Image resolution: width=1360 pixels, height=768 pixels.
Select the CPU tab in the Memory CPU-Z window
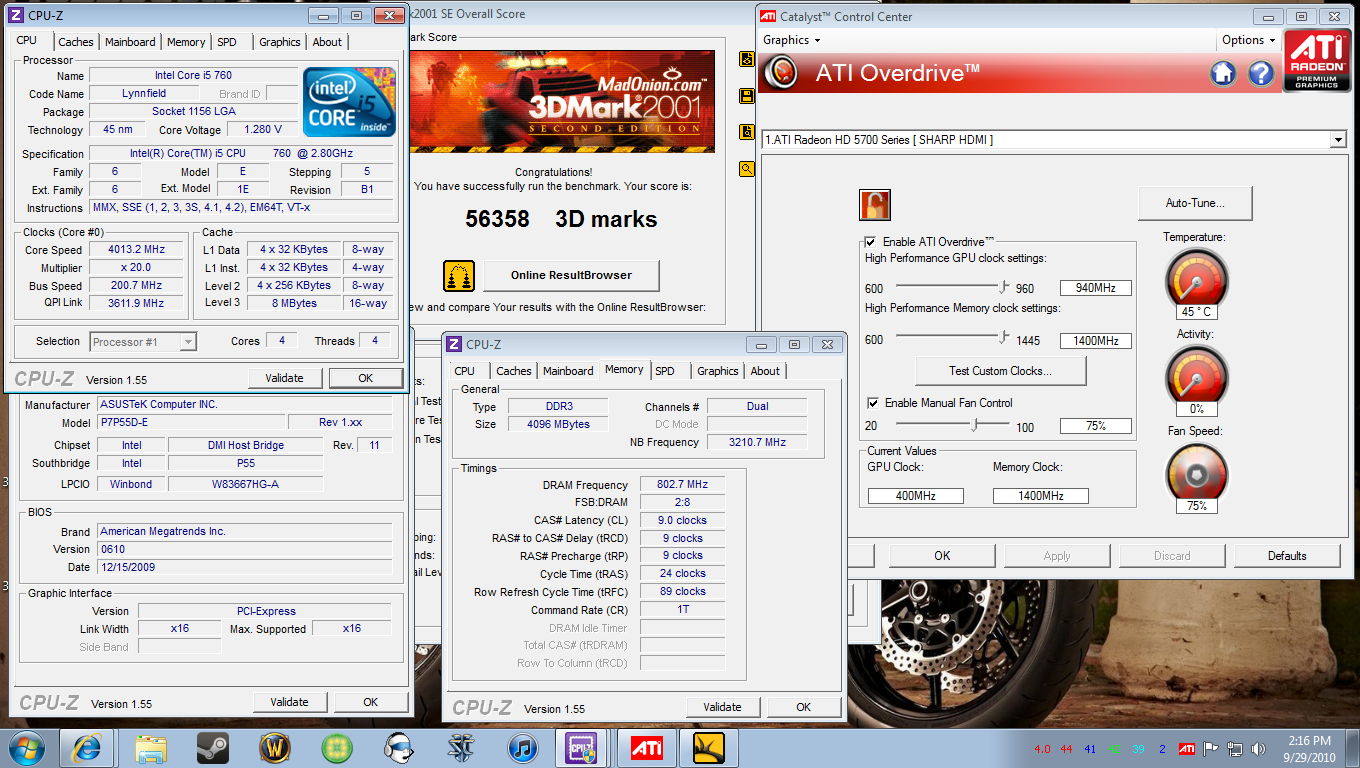pos(465,371)
